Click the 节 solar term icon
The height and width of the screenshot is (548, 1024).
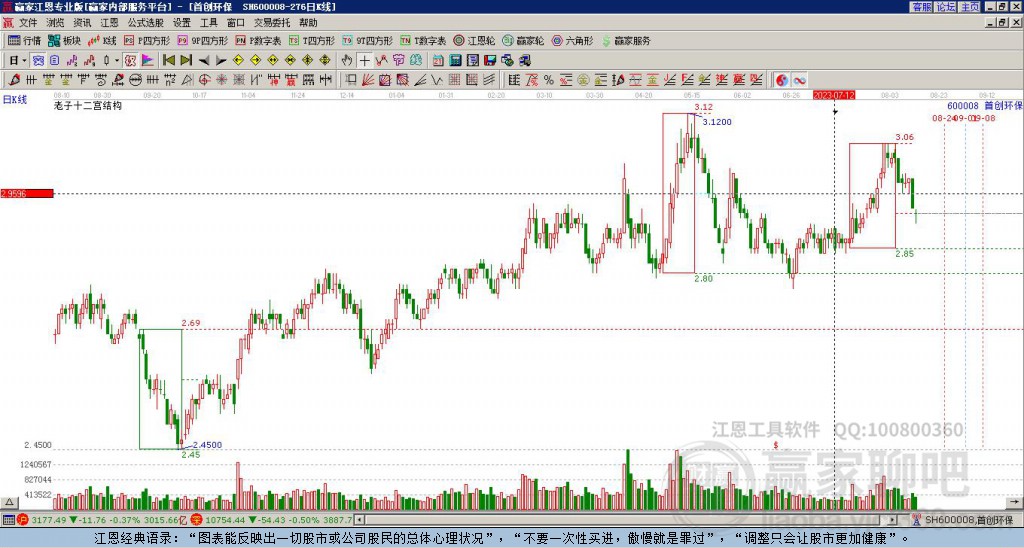click(x=398, y=60)
